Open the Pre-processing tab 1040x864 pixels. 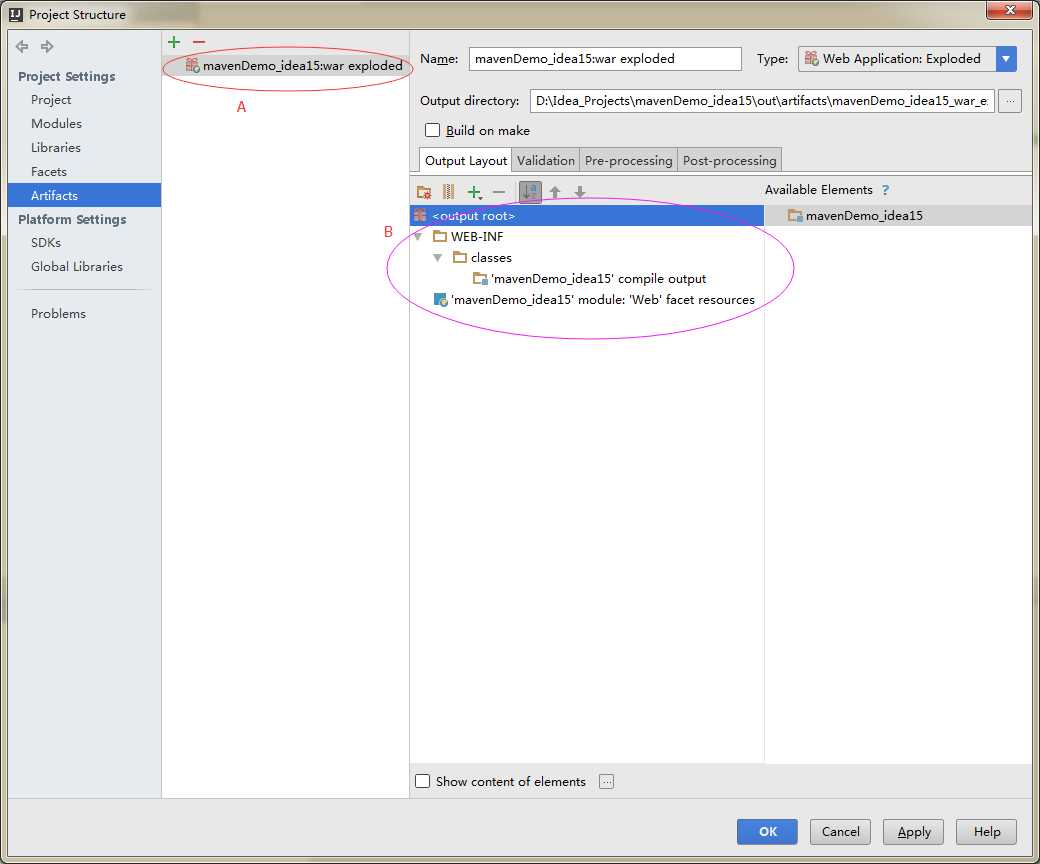628,160
